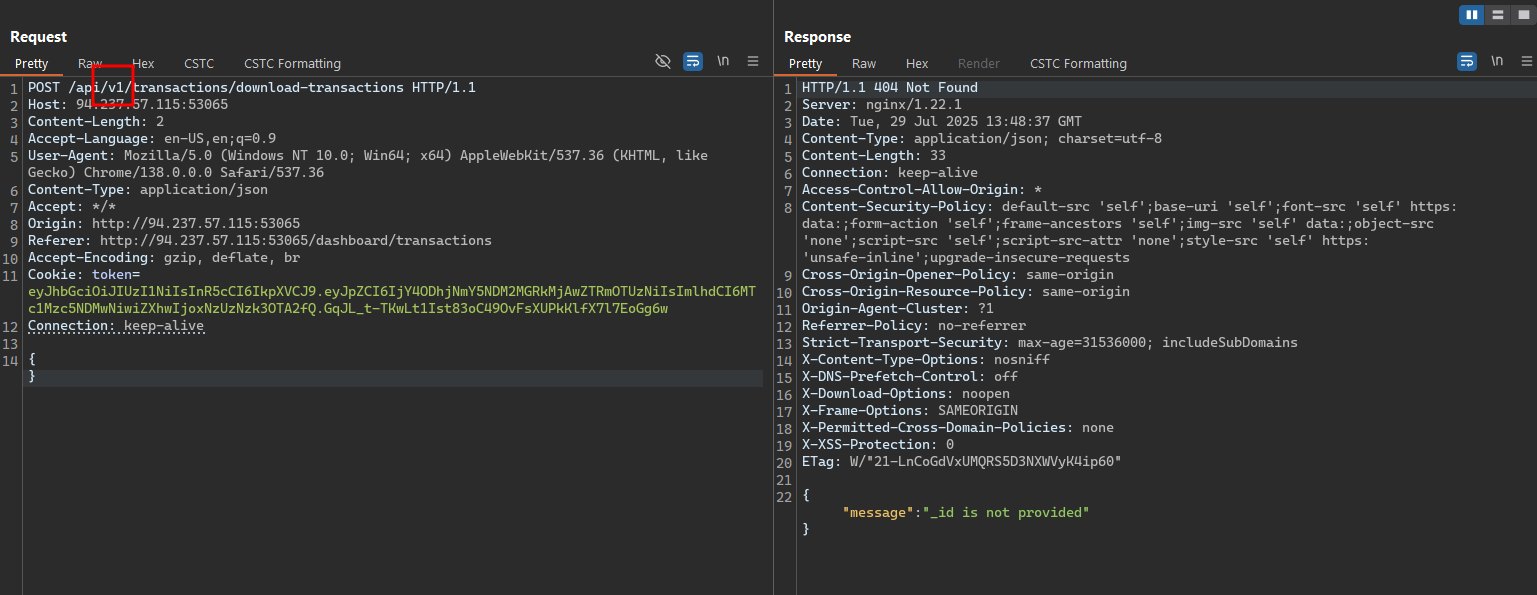The height and width of the screenshot is (595, 1537).
Task: Click the request Content-Length: 2 header
Action: (96, 121)
